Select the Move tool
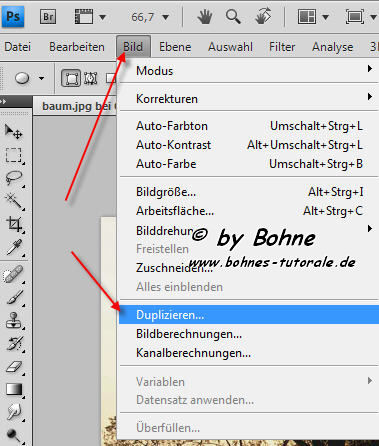 [14, 132]
